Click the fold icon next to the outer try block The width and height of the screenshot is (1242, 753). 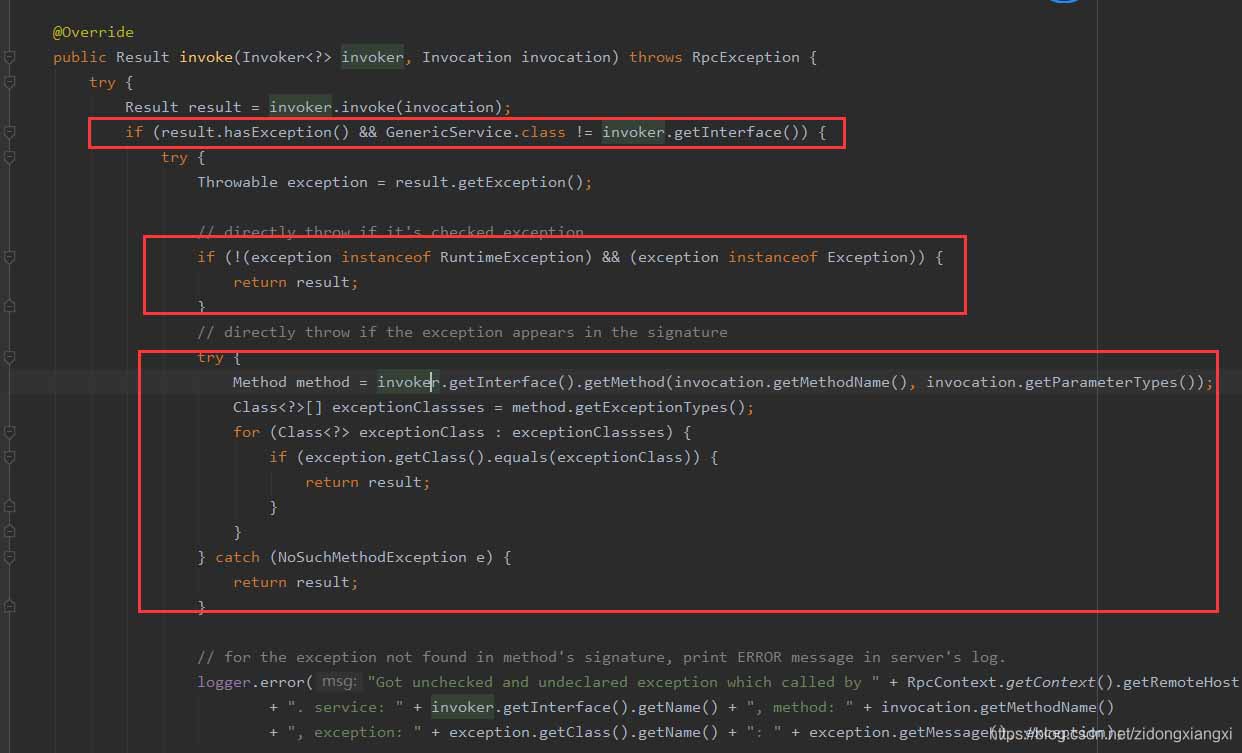tap(10, 82)
